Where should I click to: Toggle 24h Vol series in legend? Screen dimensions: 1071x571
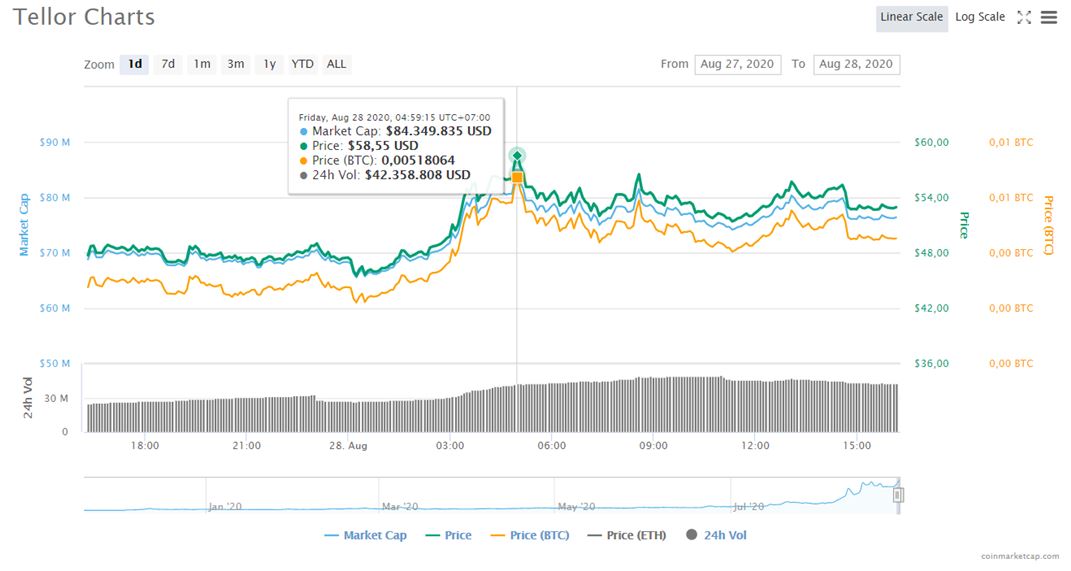(x=717, y=535)
